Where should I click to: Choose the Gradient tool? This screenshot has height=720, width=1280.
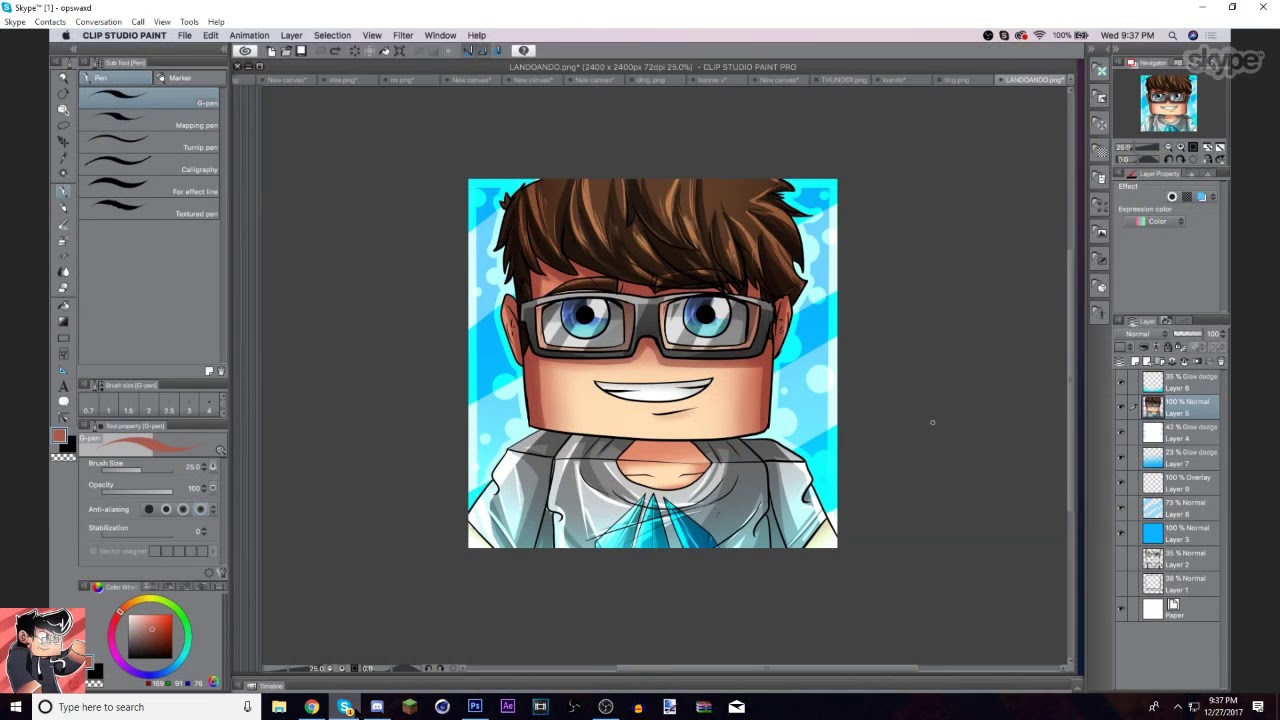click(63, 321)
